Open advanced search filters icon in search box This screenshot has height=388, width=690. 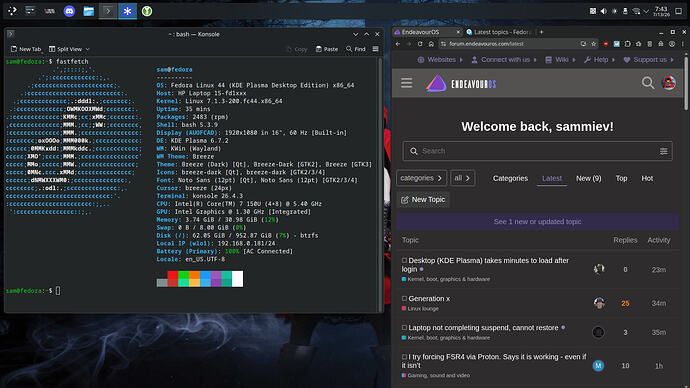pyautogui.click(x=663, y=151)
